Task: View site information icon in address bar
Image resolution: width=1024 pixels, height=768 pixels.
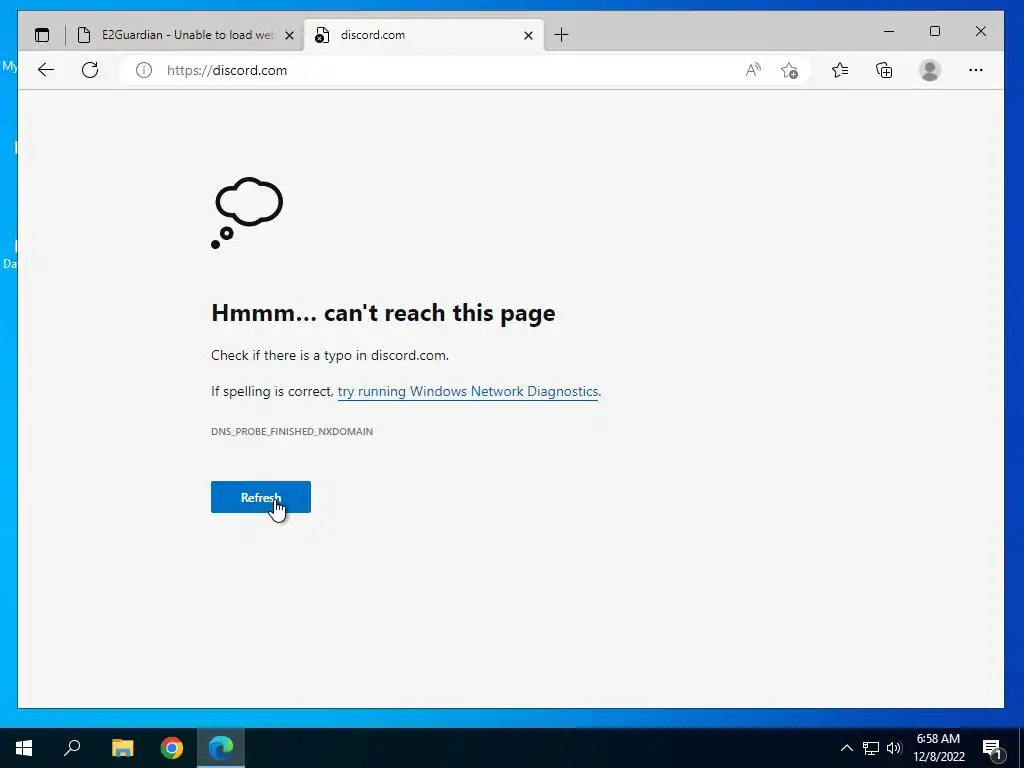Action: (144, 70)
